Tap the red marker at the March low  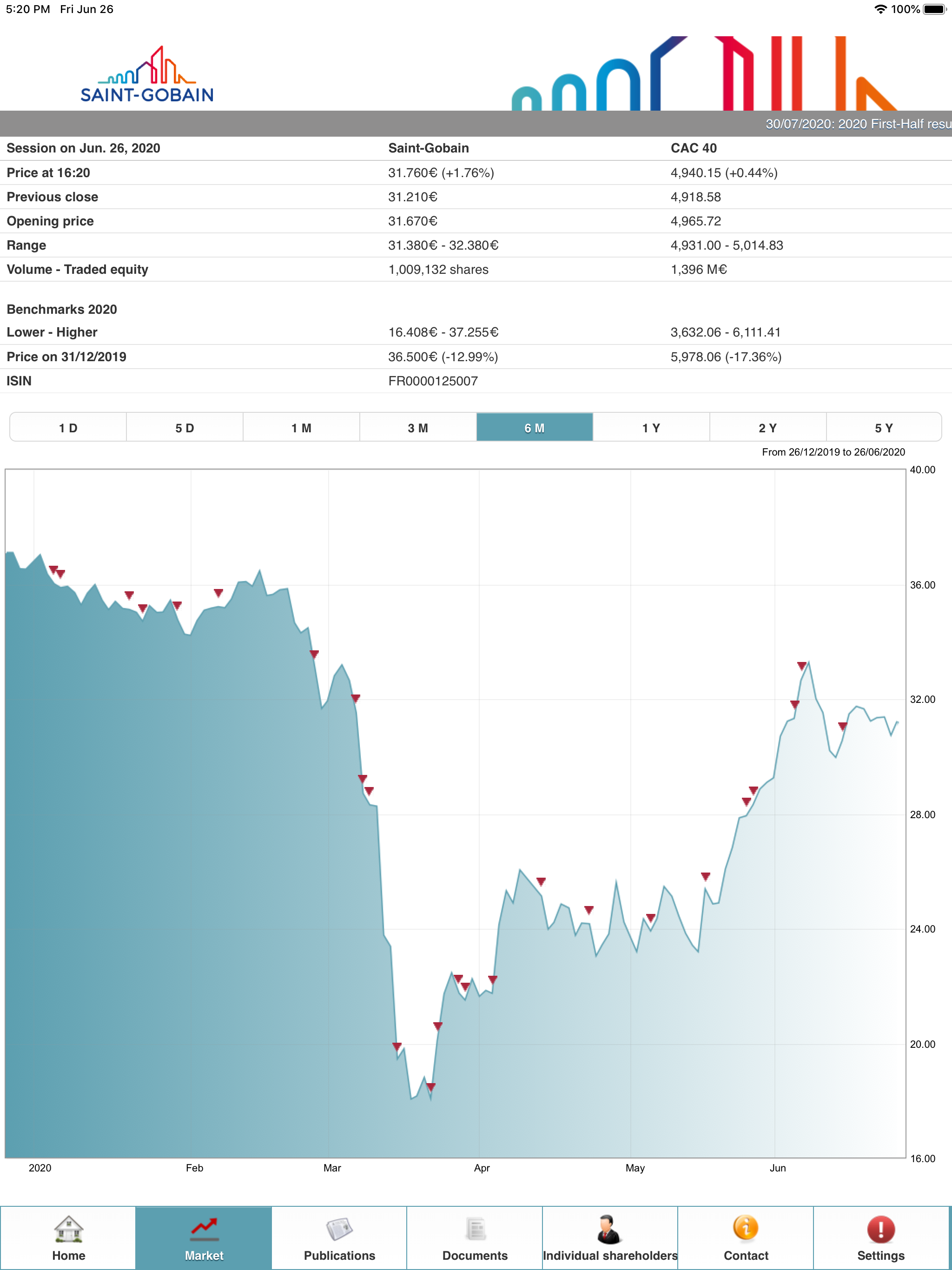pos(431,1086)
